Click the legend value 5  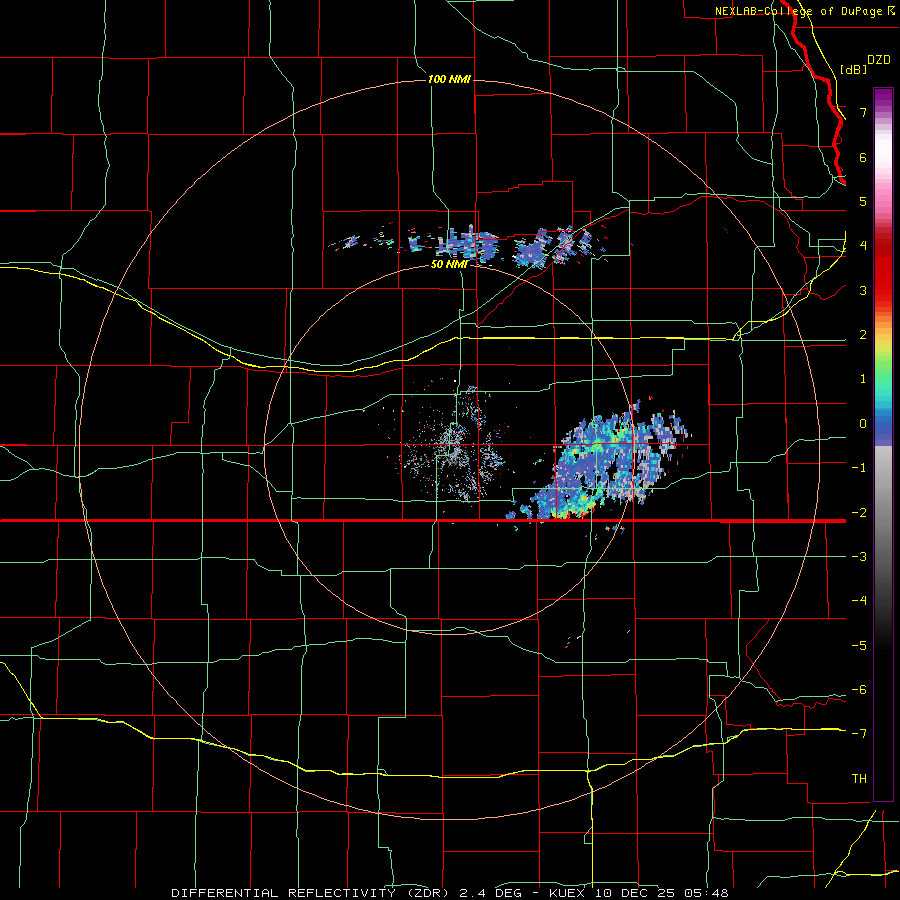pyautogui.click(x=863, y=201)
